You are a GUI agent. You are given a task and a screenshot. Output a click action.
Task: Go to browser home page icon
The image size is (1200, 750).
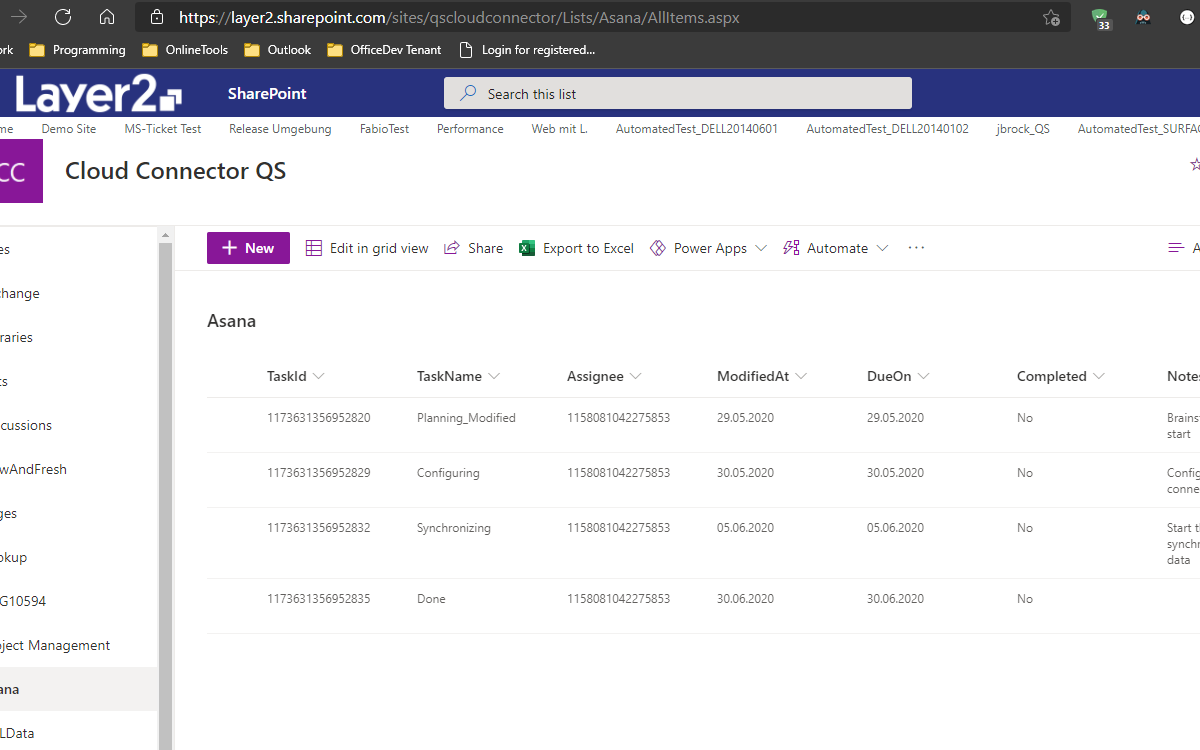click(107, 17)
